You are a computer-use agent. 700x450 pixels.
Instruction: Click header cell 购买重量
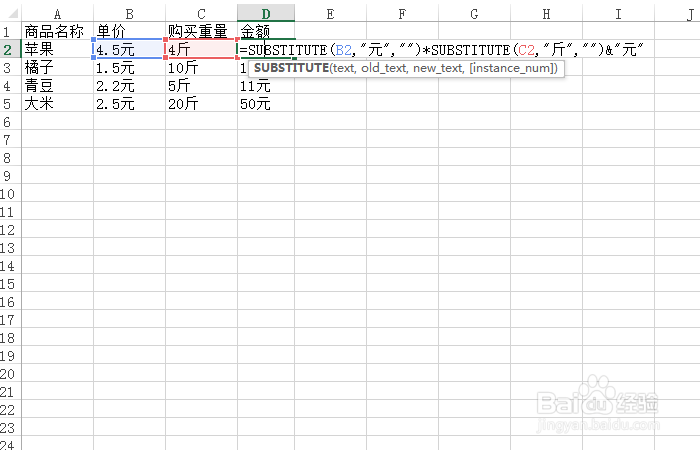tap(201, 31)
